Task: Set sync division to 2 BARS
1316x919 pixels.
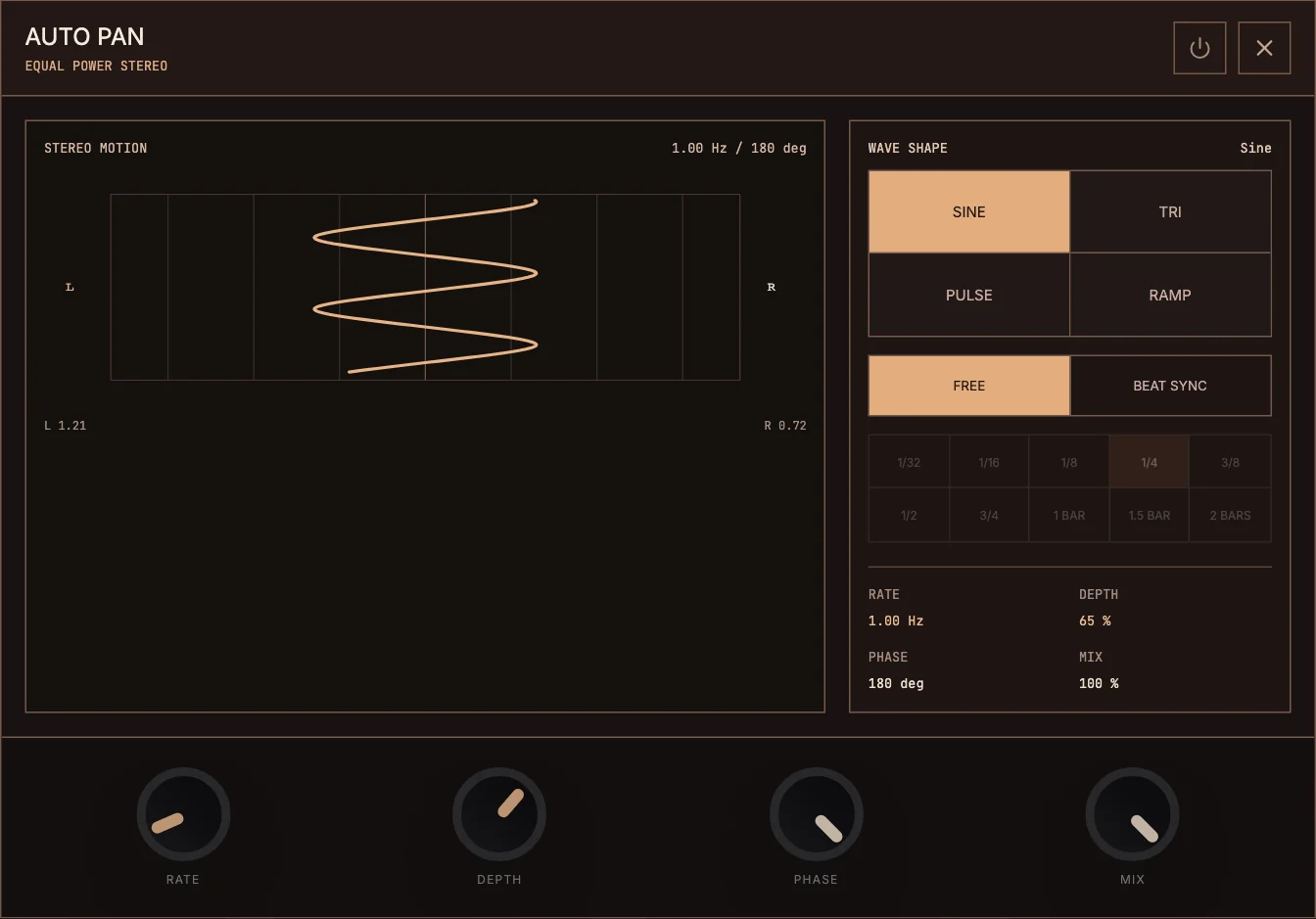Action: pyautogui.click(x=1230, y=515)
